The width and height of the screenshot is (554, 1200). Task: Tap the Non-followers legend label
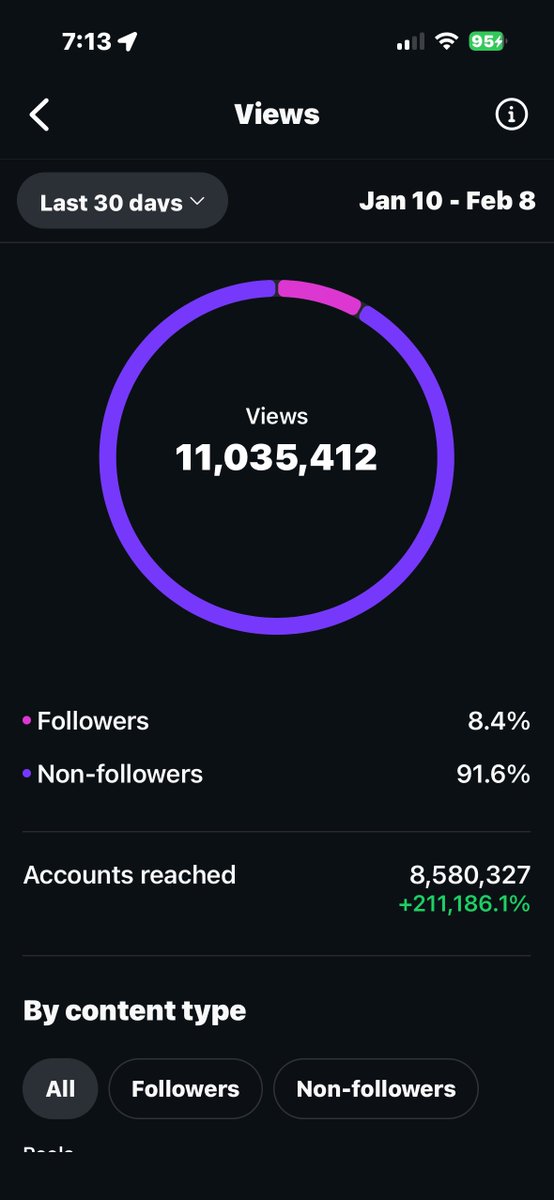coord(120,774)
